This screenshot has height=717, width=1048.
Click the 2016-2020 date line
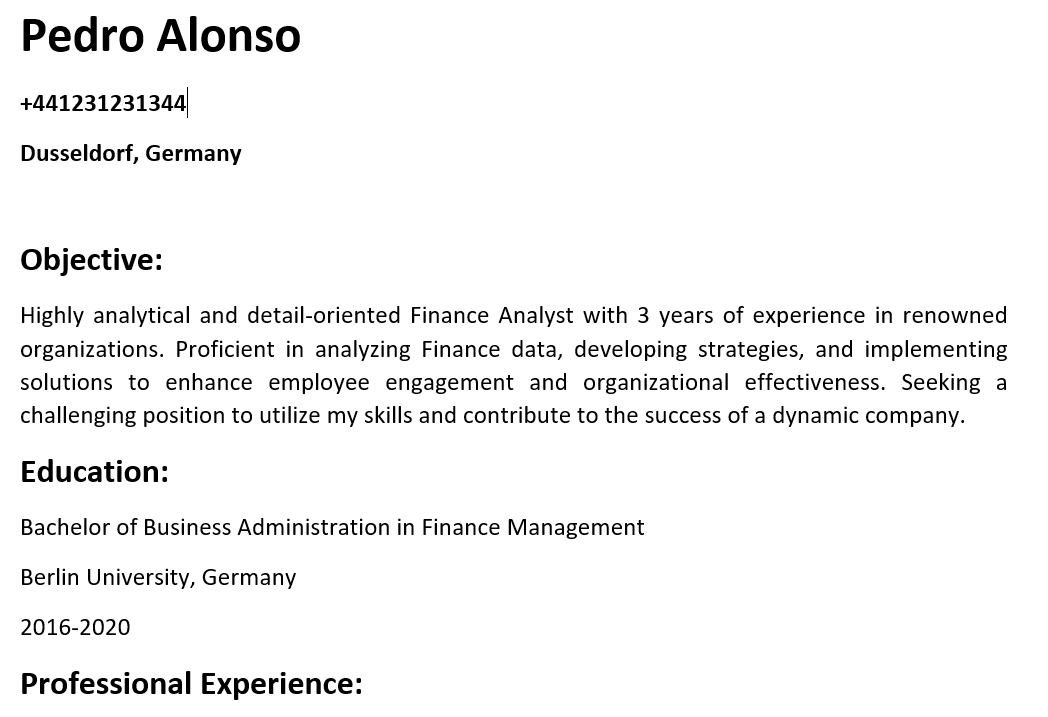coord(76,627)
